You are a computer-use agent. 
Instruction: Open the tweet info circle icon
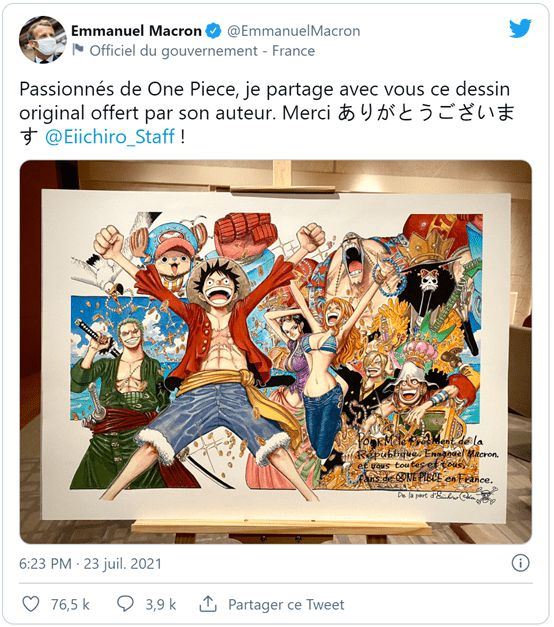pos(520,563)
